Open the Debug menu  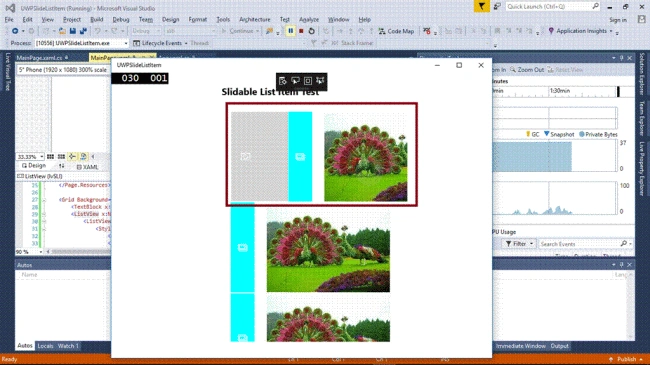pos(121,19)
